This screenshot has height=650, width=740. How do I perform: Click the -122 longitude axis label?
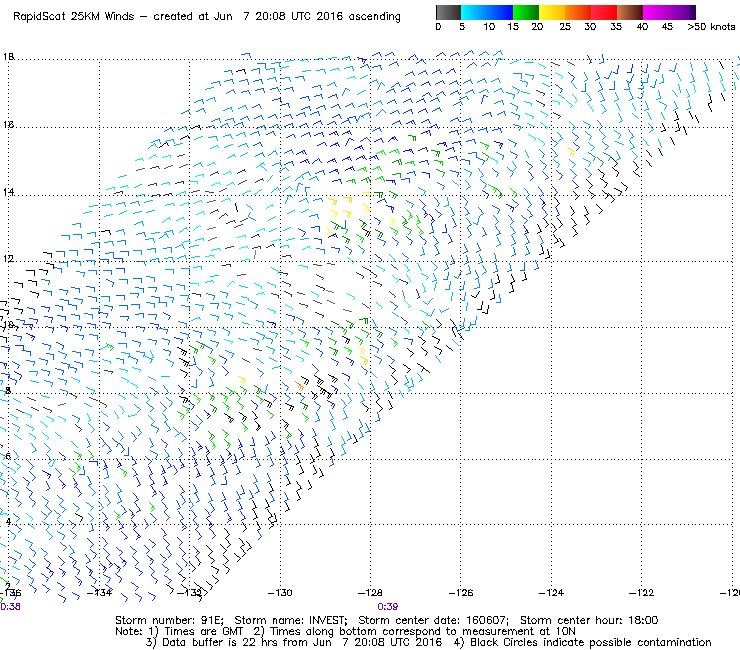[x=641, y=592]
